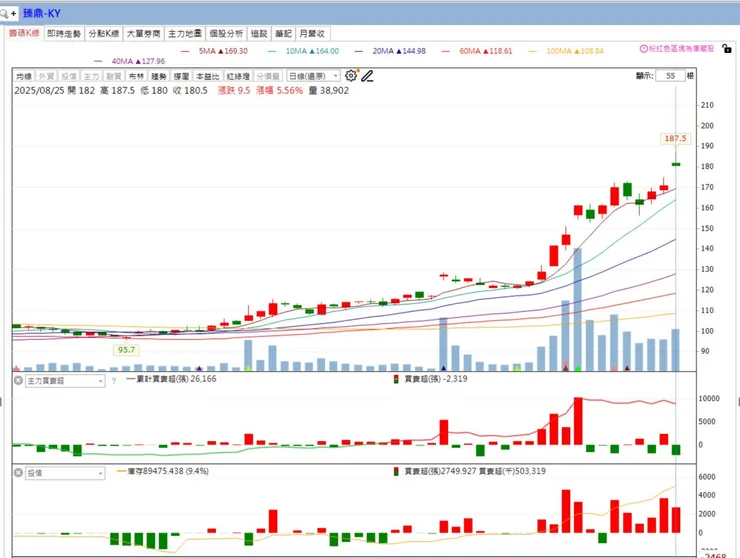Click the 95.7 low price label
Image resolution: width=740 pixels, height=558 pixels.
point(126,350)
